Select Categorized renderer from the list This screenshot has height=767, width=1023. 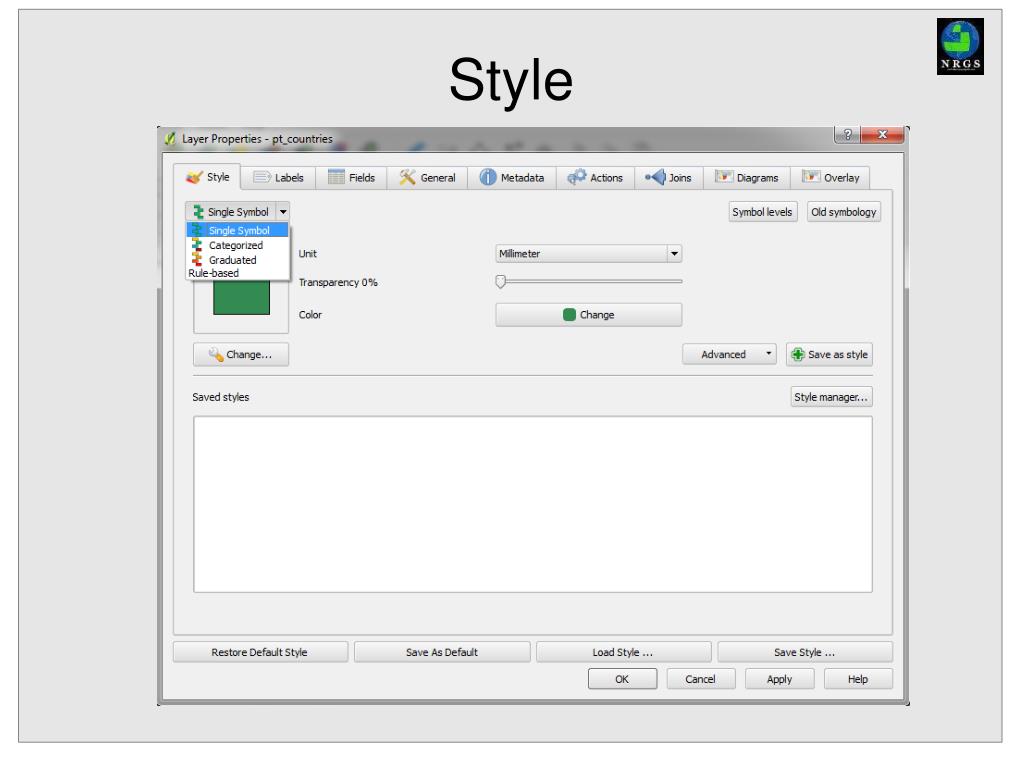tap(237, 245)
